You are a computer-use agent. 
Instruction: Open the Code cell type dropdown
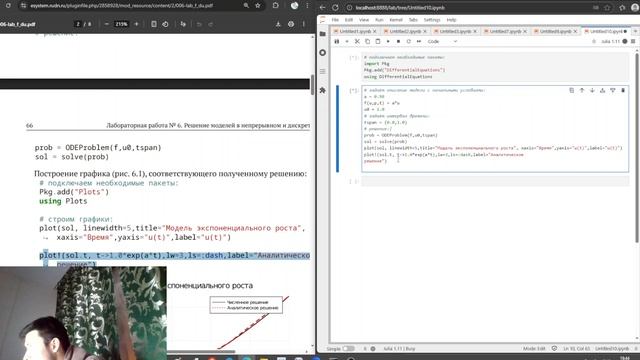(442, 42)
